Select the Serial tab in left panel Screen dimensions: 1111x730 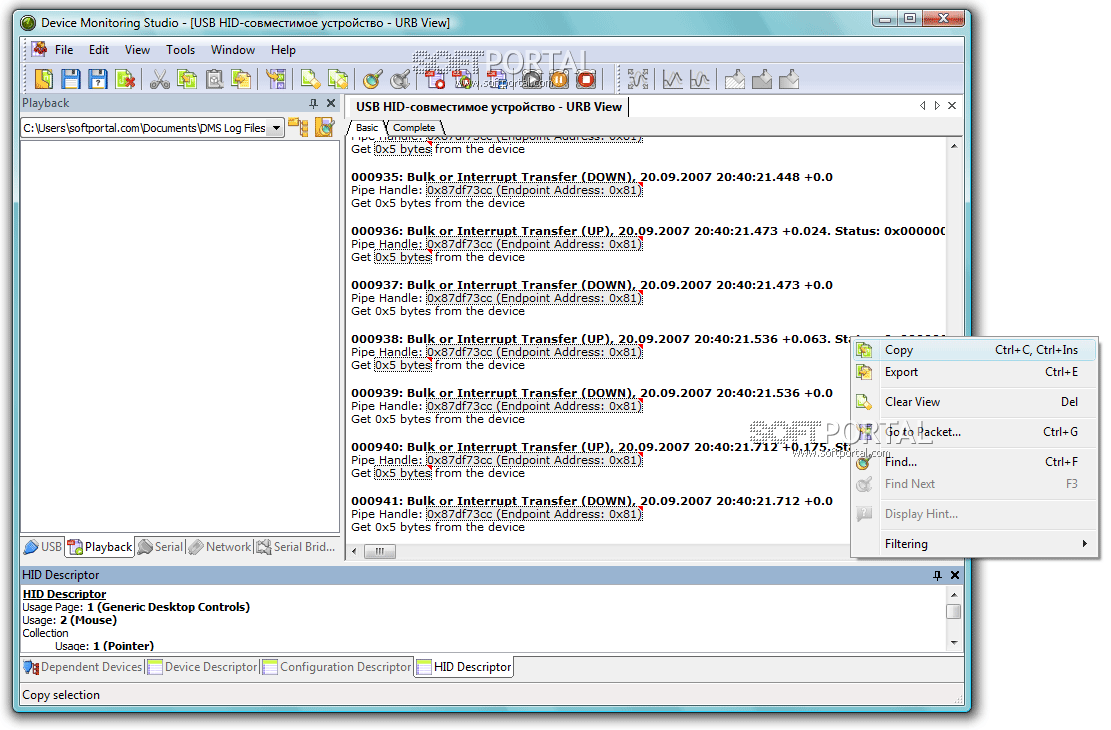(161, 547)
